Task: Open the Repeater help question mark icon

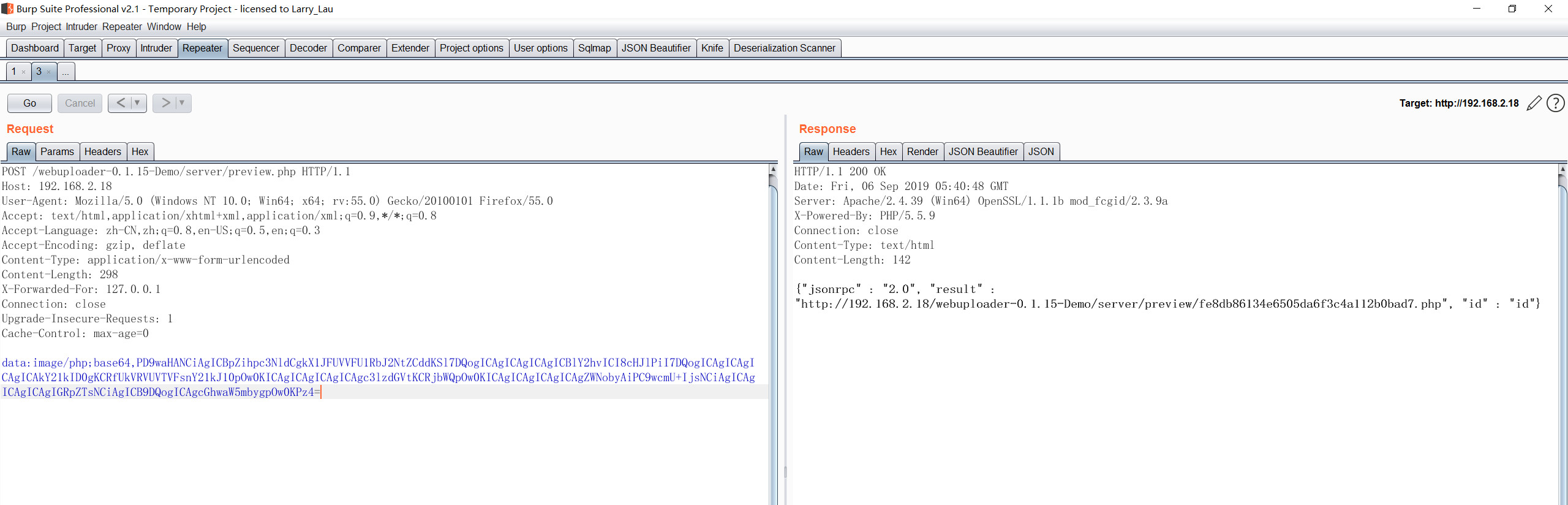Action: point(1556,103)
